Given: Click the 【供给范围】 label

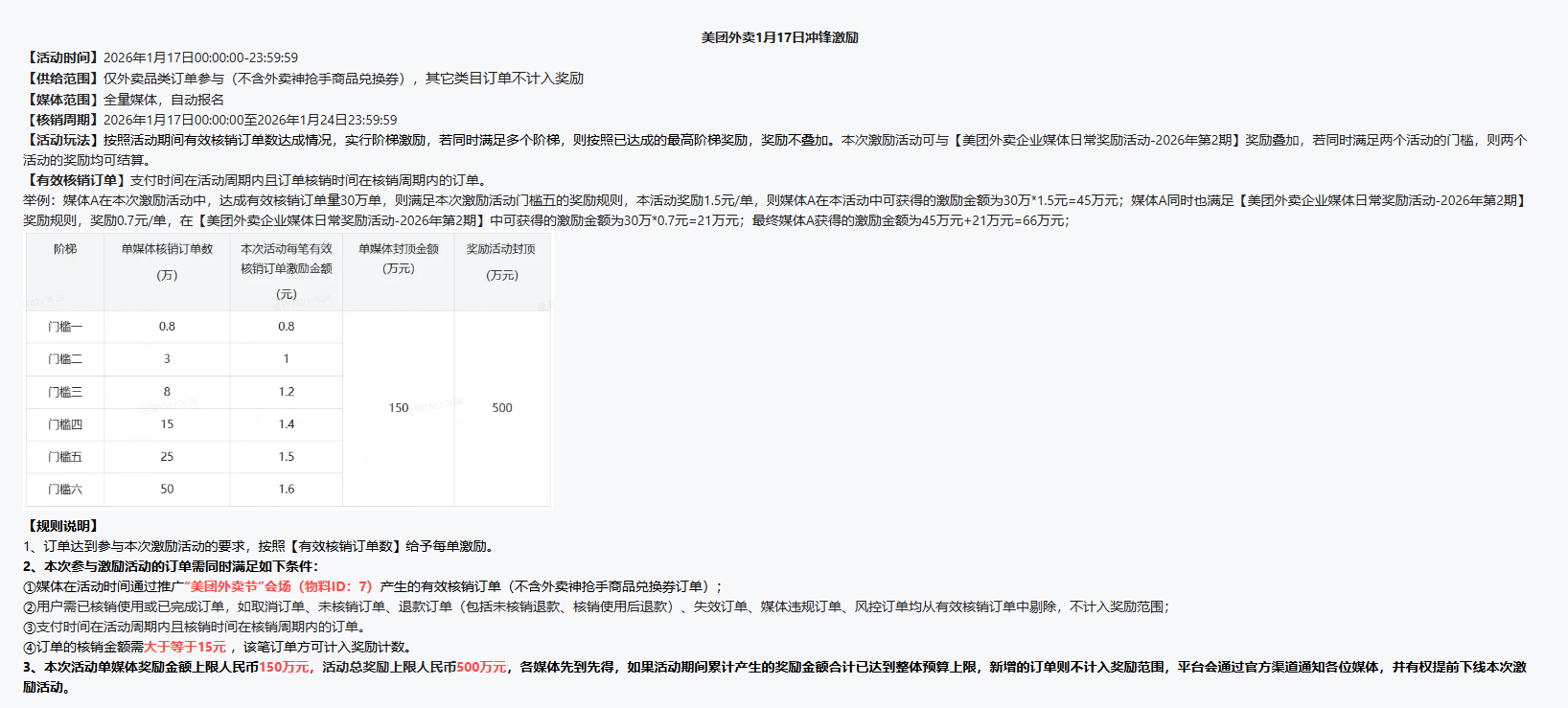Looking at the screenshot, I should pos(62,79).
